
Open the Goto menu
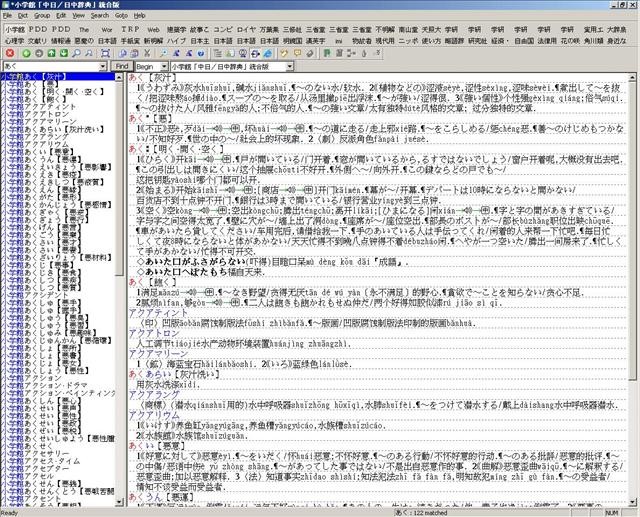[122, 16]
